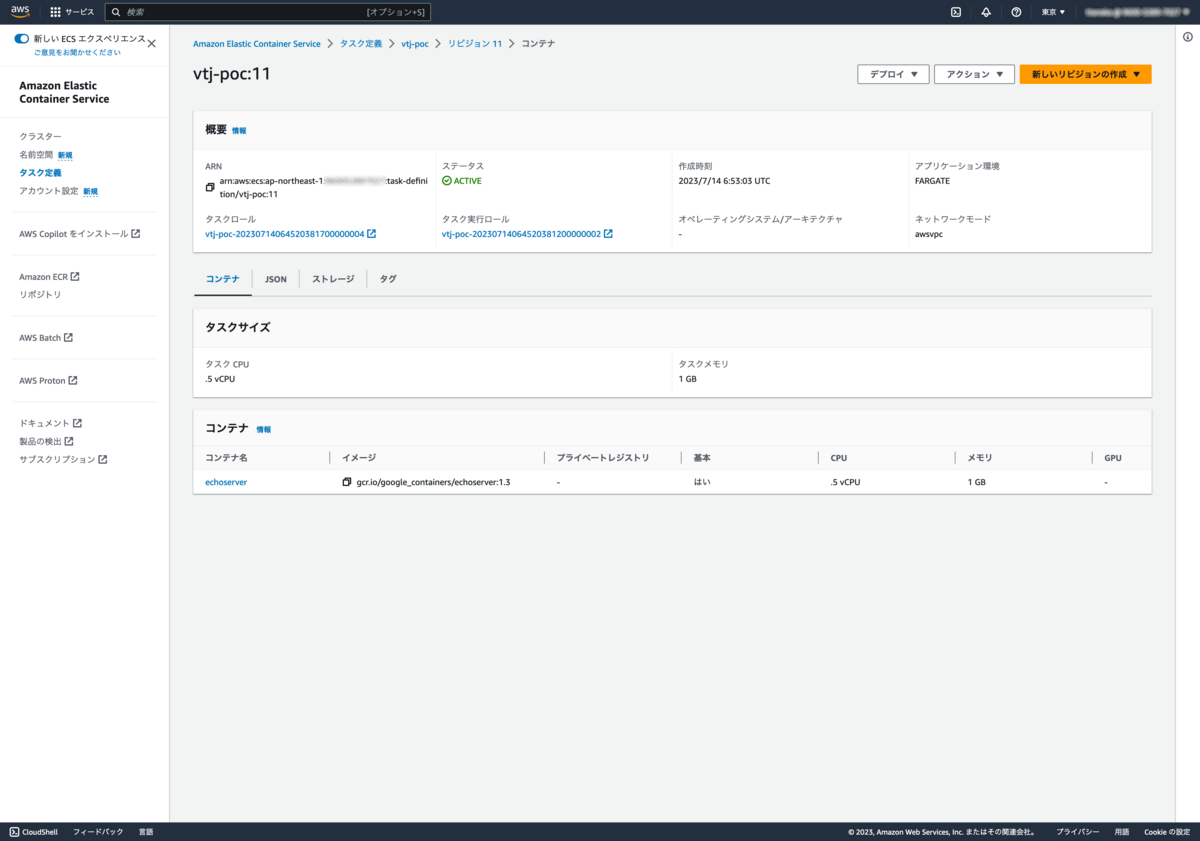The width and height of the screenshot is (1200, 841).
Task: Open the help question mark icon
Action: click(x=1016, y=12)
